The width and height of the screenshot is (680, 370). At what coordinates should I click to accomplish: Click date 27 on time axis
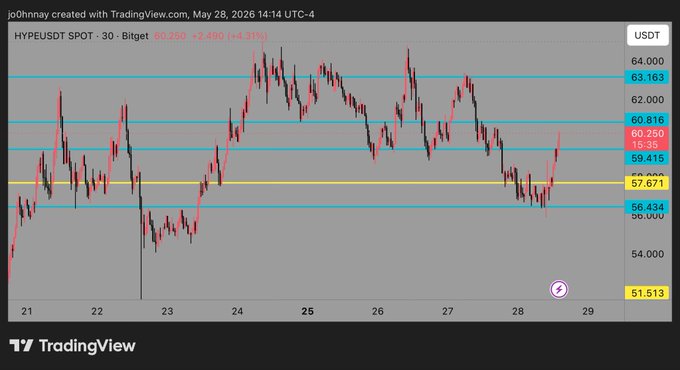[x=448, y=311]
